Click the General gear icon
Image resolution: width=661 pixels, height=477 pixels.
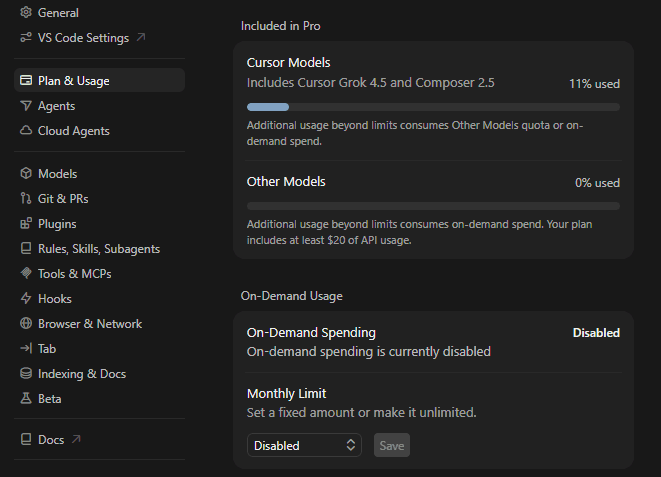pos(26,13)
